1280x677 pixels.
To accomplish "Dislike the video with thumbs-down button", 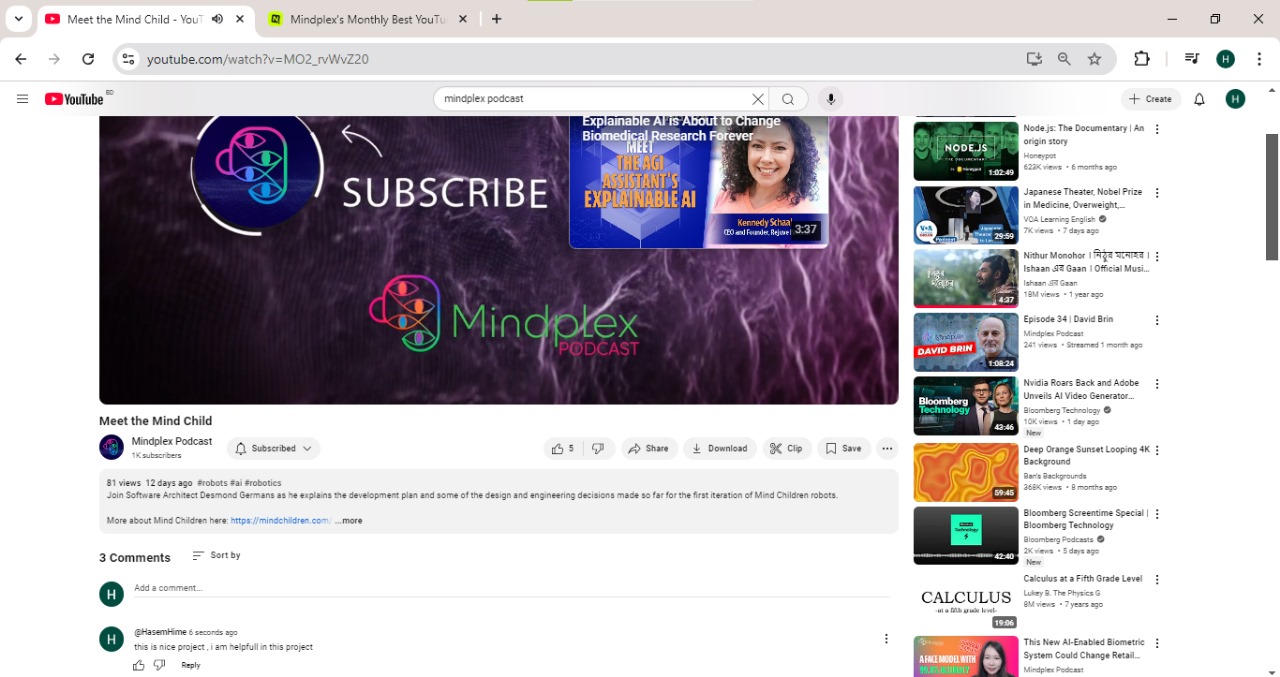I will 598,449.
